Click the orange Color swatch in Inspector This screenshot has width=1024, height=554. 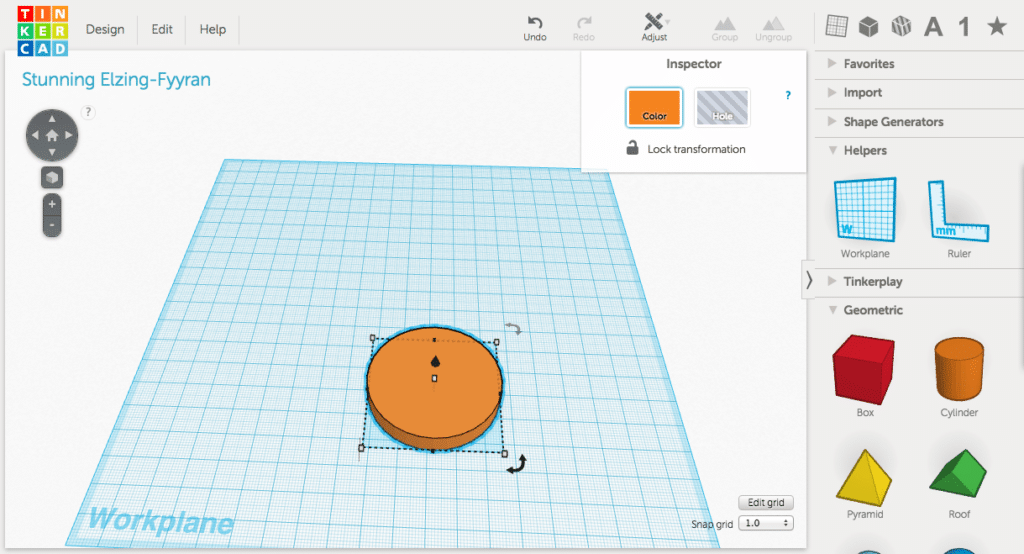click(x=654, y=107)
